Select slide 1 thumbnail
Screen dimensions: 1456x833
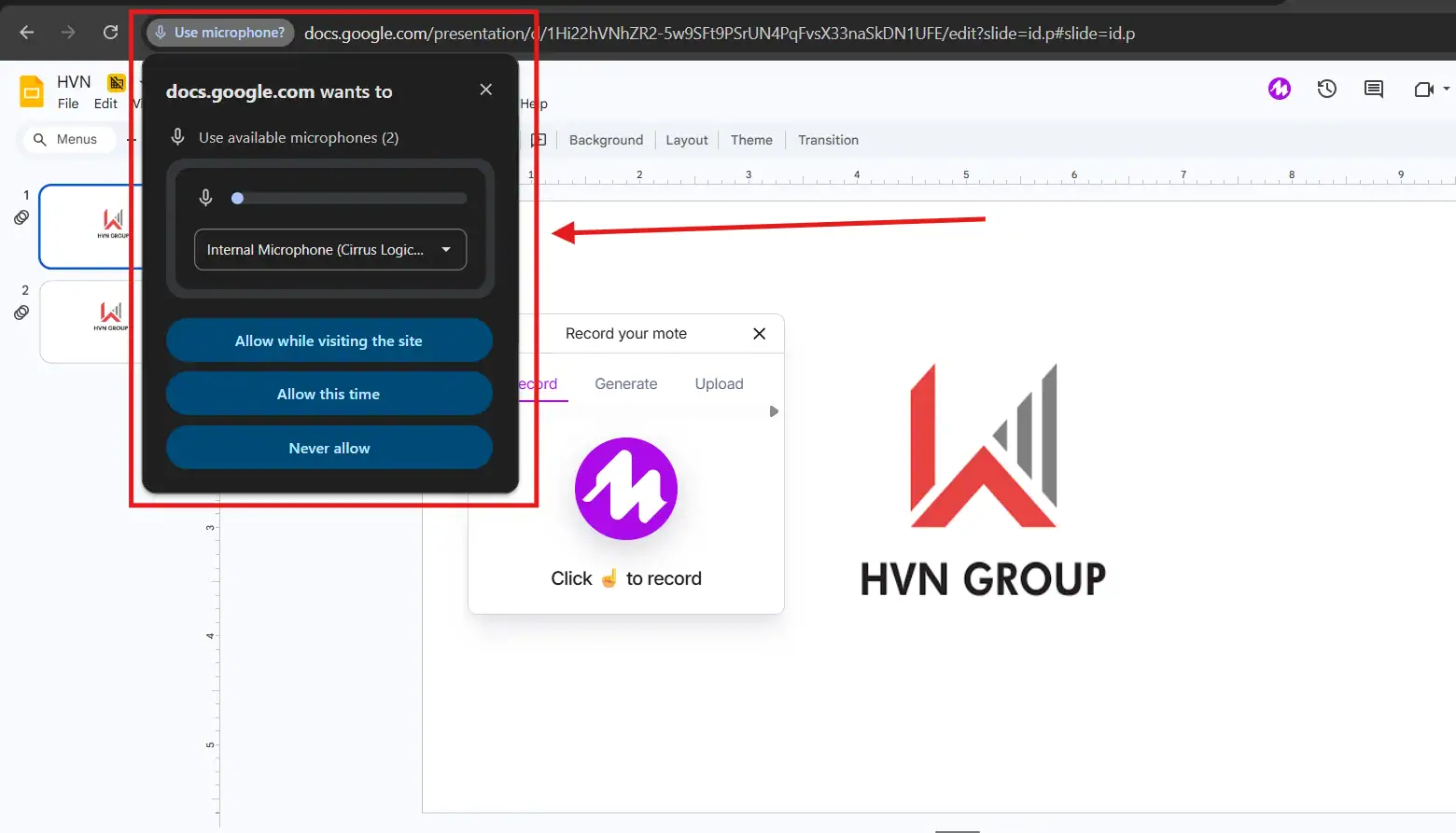(x=91, y=227)
